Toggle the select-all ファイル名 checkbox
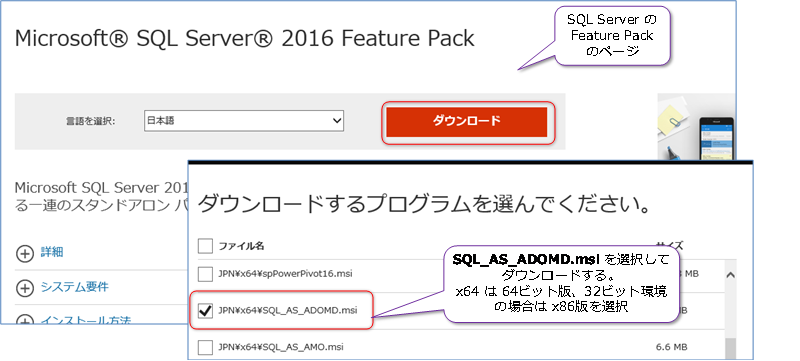 [x=205, y=246]
